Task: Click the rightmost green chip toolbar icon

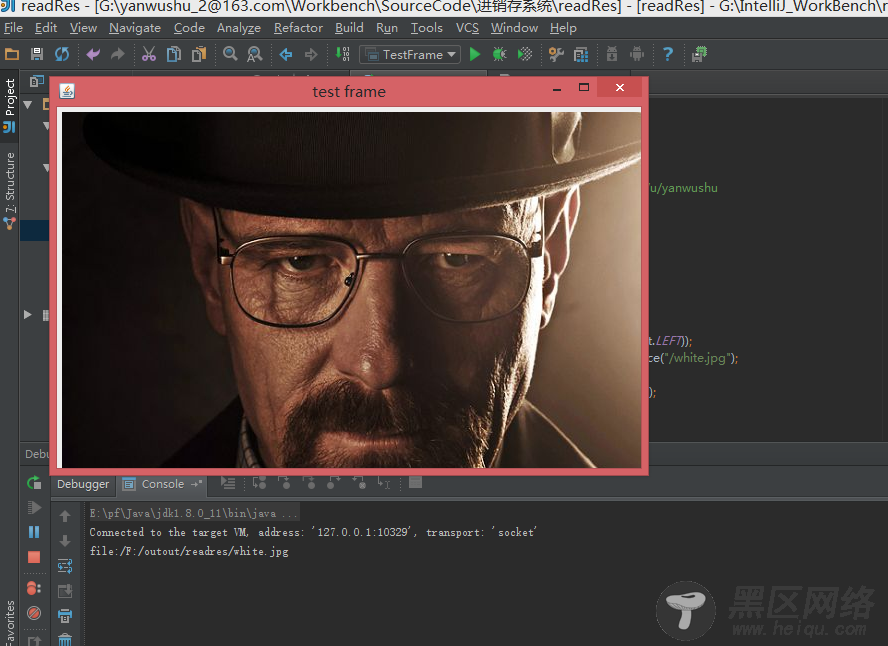Action: click(699, 54)
